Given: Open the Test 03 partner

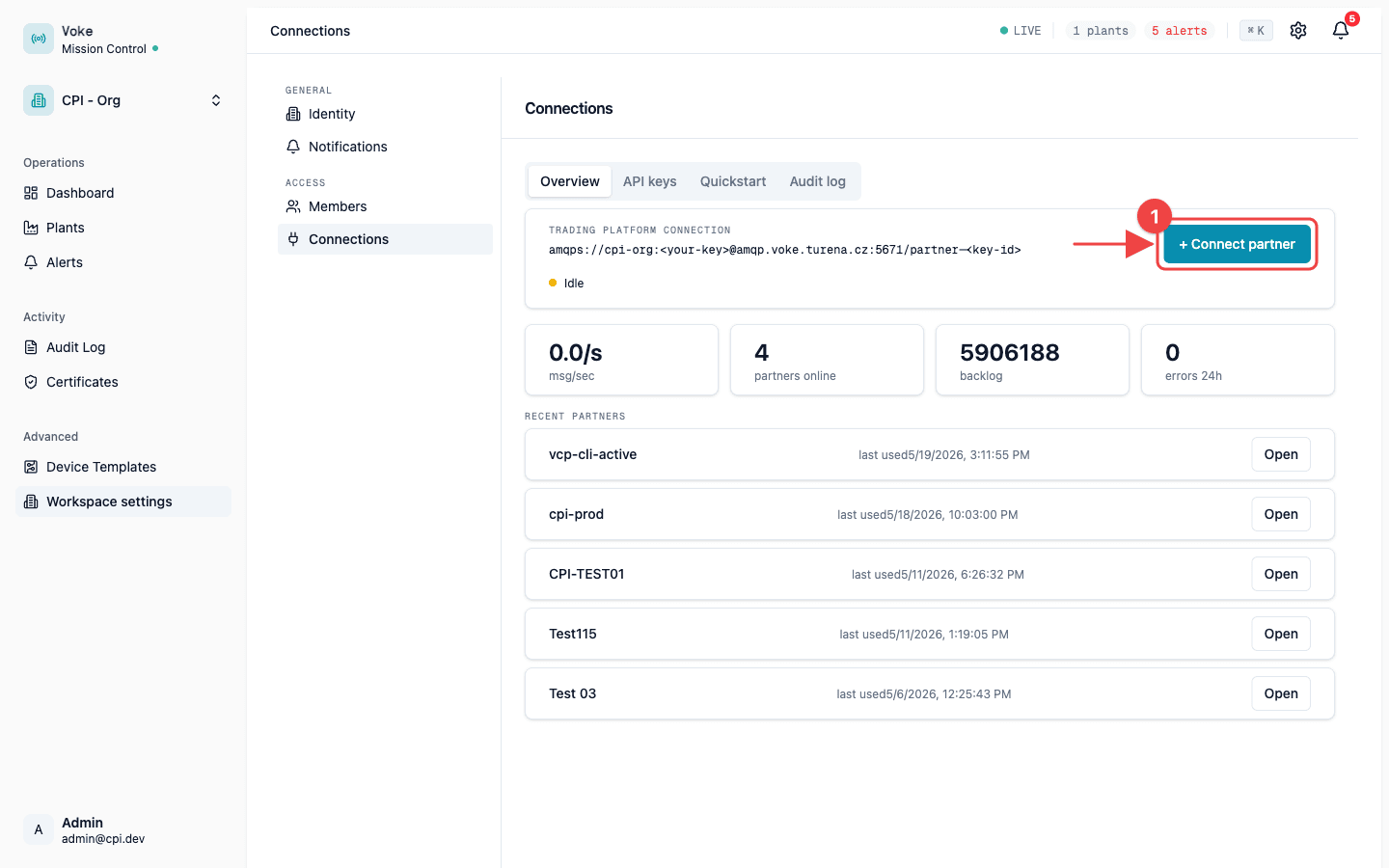Looking at the screenshot, I should (x=1281, y=693).
